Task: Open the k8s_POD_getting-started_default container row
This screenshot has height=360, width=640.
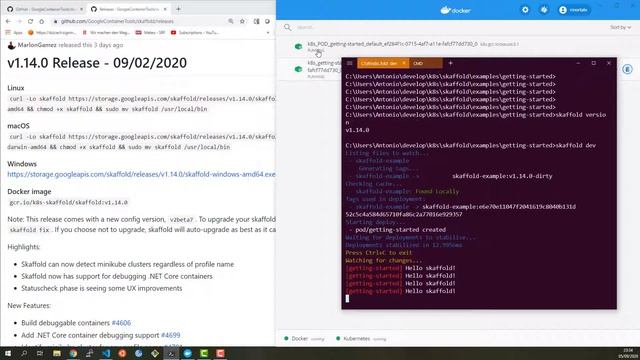Action: click(457, 47)
